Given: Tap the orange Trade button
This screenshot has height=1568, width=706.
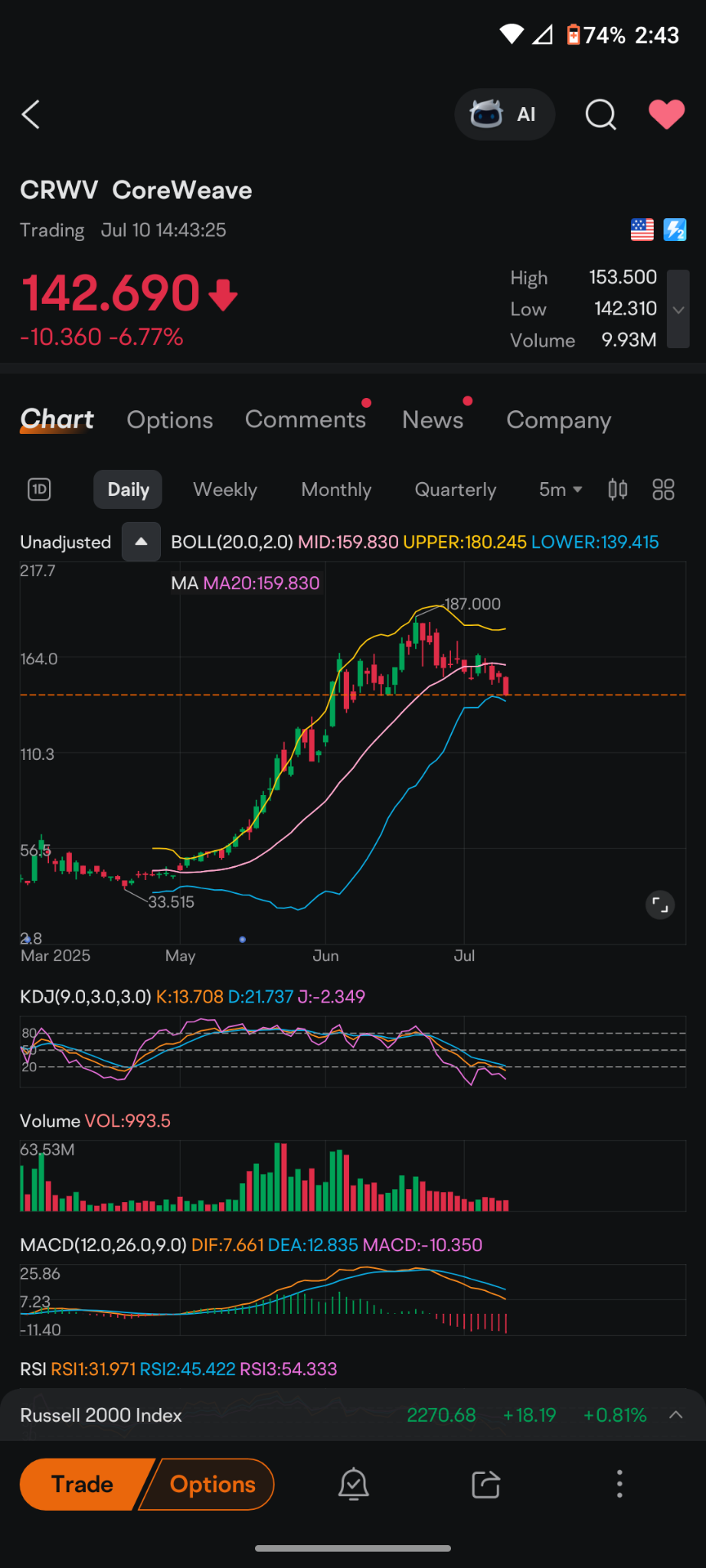Looking at the screenshot, I should pos(83,1485).
